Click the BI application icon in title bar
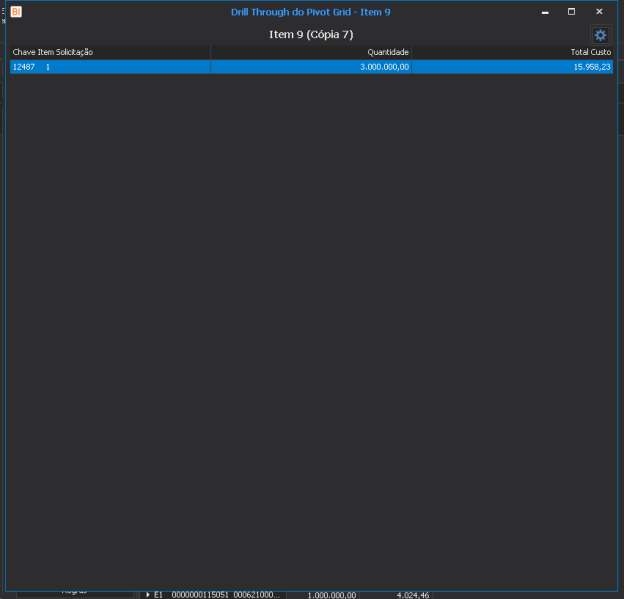Image resolution: width=624 pixels, height=599 pixels. click(16, 12)
